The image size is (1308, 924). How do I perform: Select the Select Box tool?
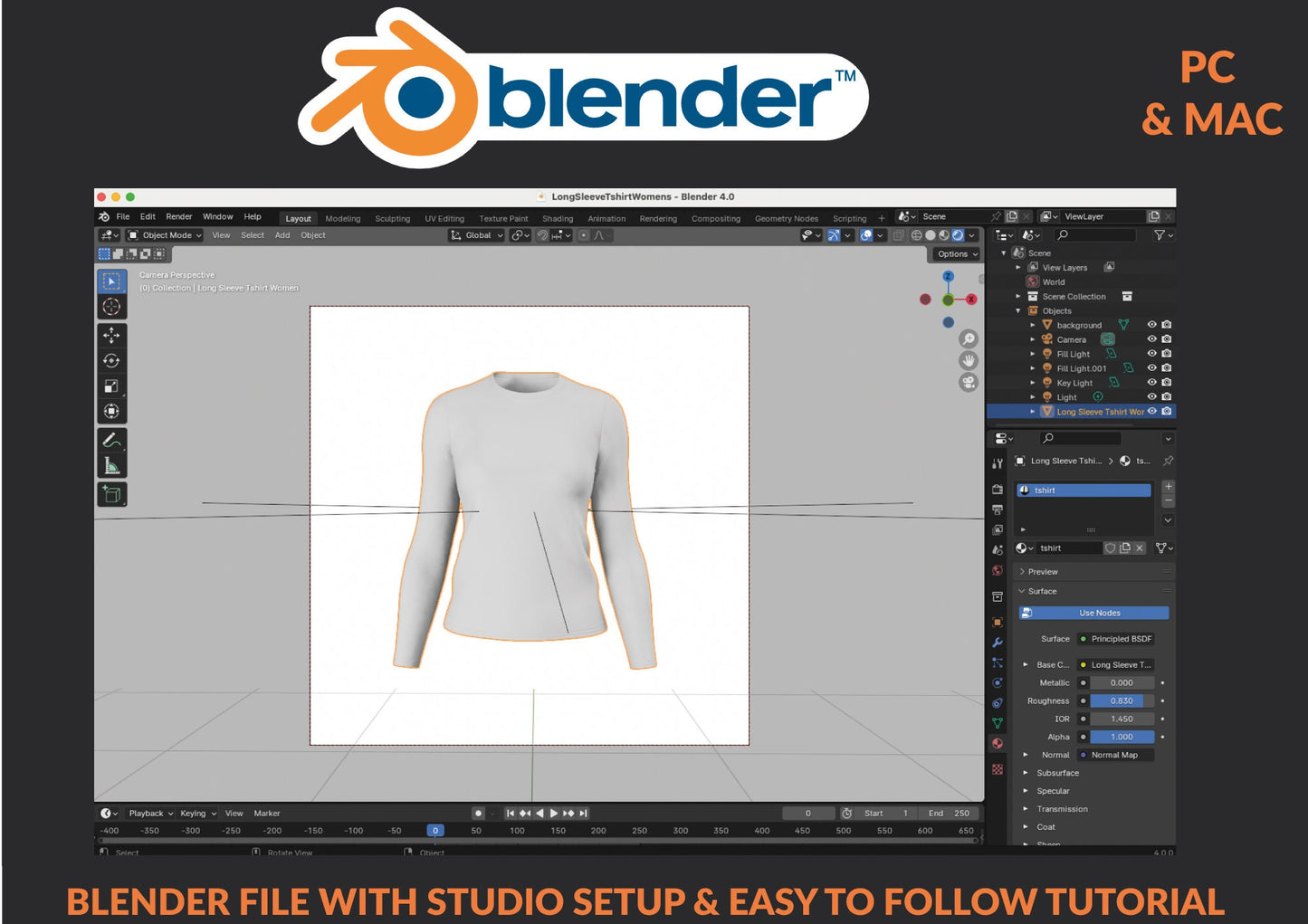click(111, 281)
